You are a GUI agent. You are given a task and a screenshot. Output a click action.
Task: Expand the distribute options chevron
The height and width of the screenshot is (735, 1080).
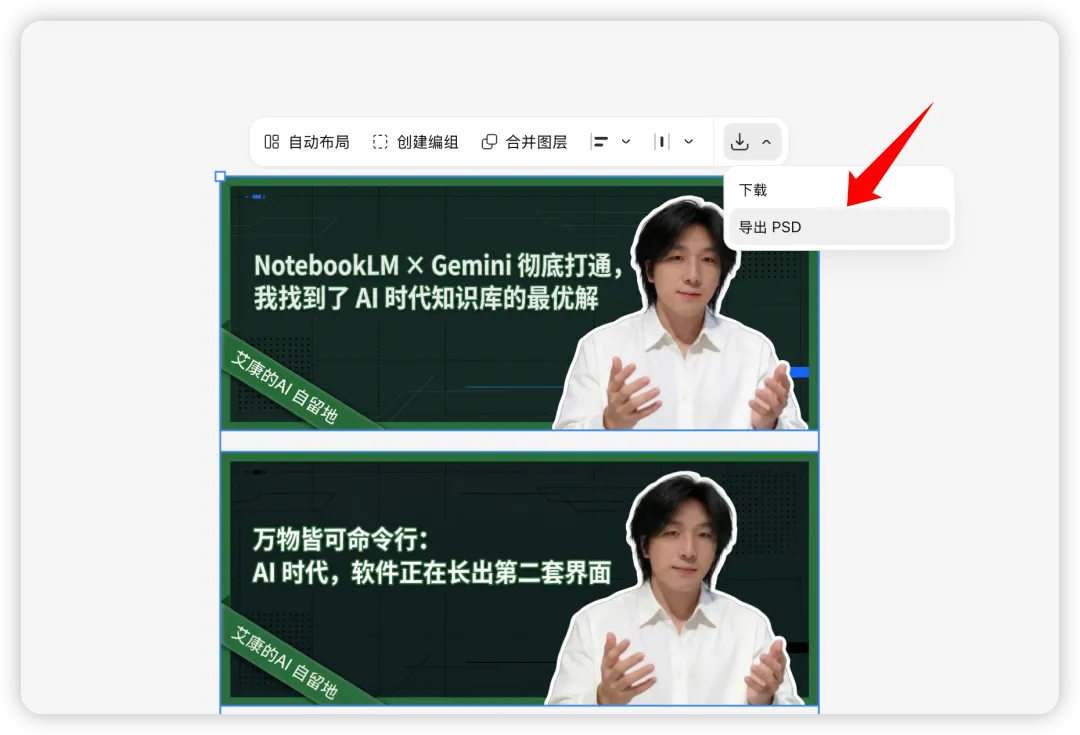point(688,142)
